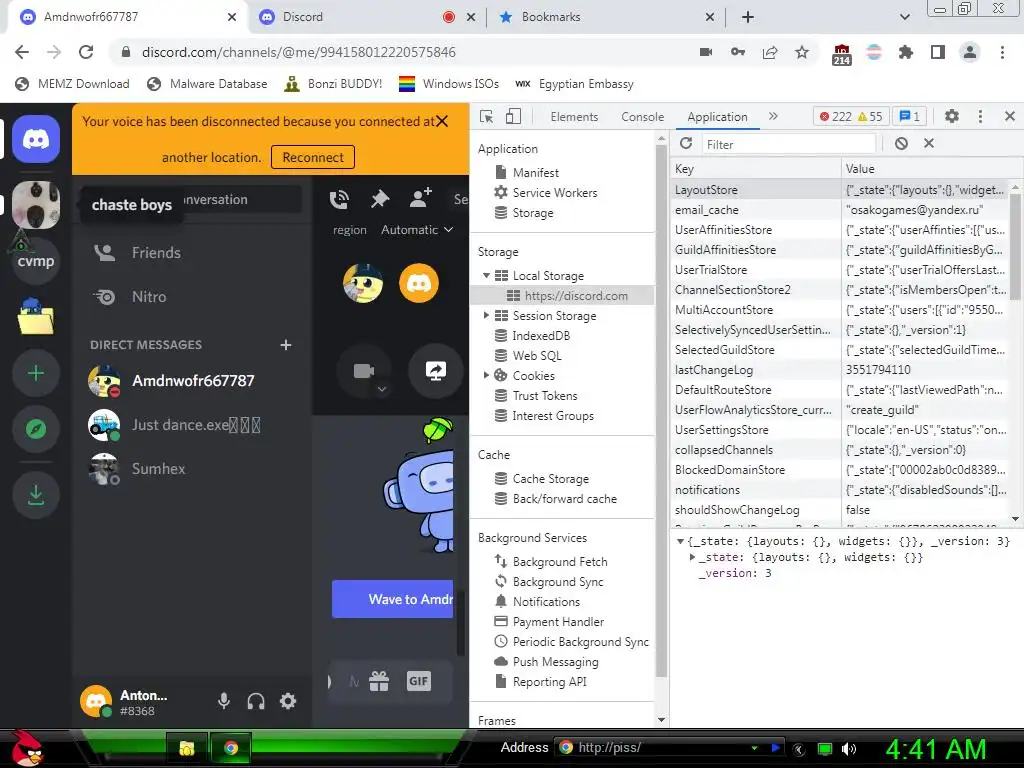This screenshot has width=1024, height=768.
Task: Open the Chrome extensions puzzle icon
Action: click(x=905, y=52)
